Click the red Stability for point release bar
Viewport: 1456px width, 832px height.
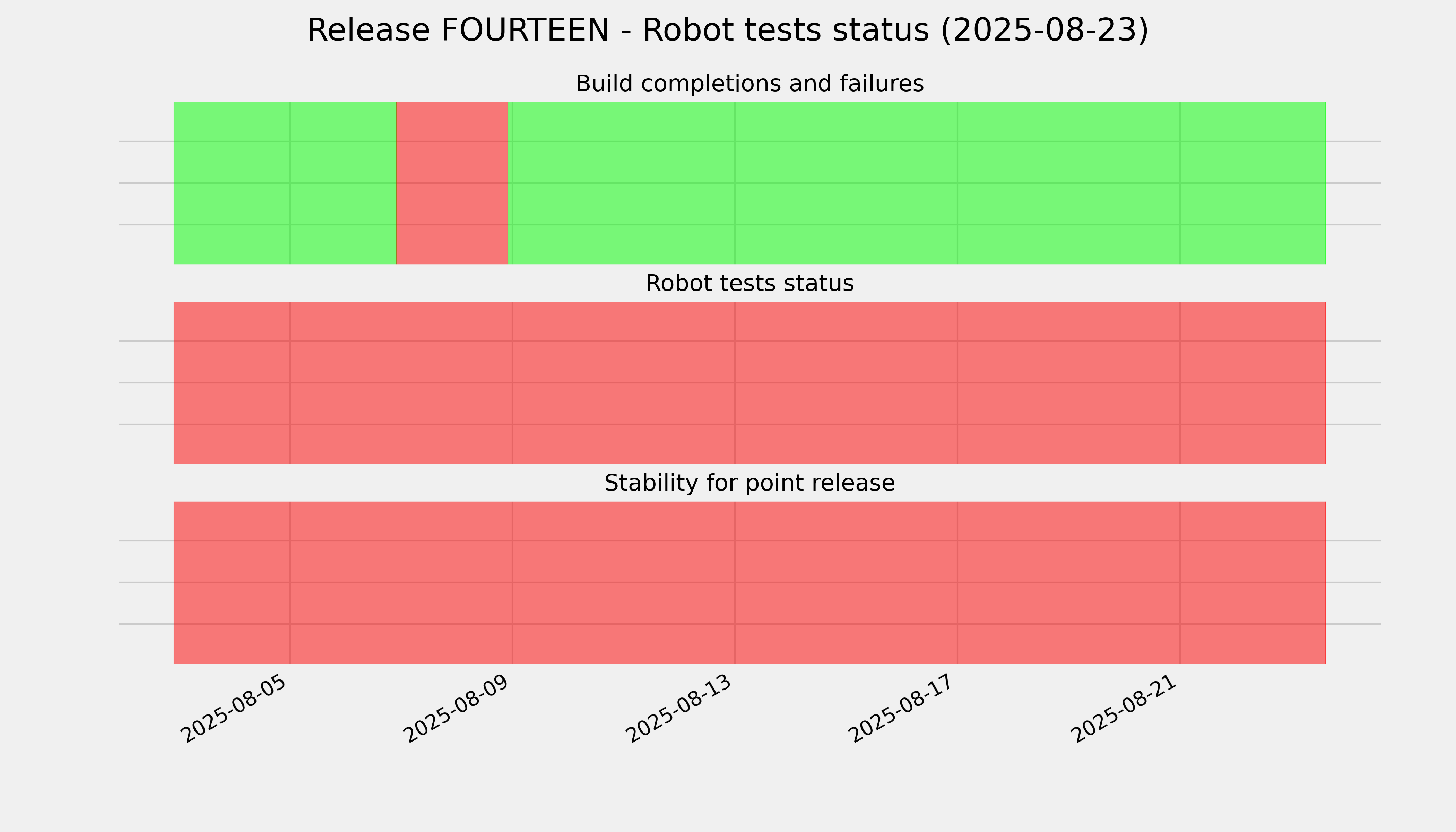750,582
